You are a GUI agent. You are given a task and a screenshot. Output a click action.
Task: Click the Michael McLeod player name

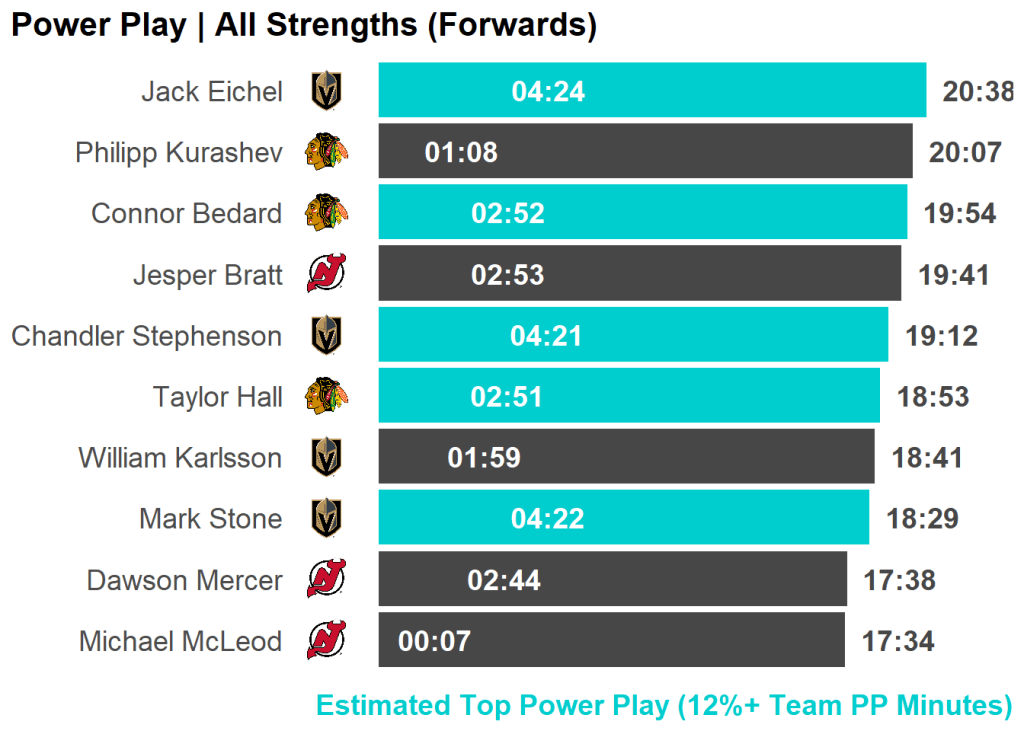coord(181,641)
